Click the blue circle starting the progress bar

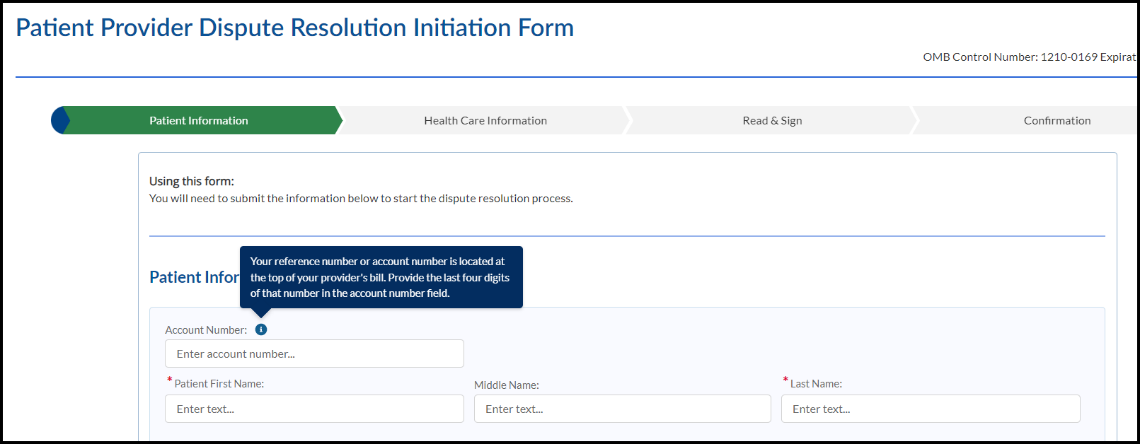point(59,120)
